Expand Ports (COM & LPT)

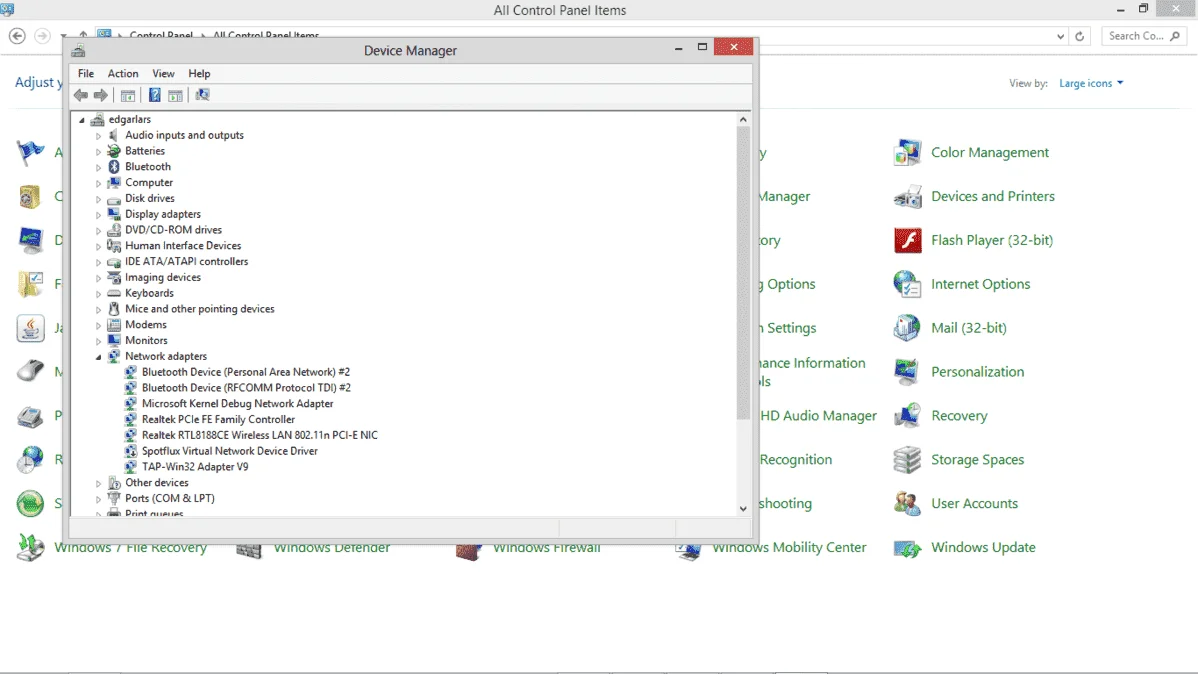coord(98,499)
